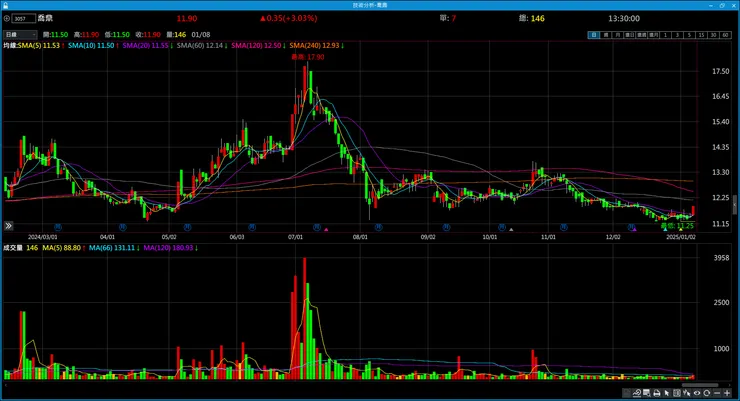This screenshot has height=401, width=740.
Task: Select the 月 (monthly) period tab
Action: (618, 35)
